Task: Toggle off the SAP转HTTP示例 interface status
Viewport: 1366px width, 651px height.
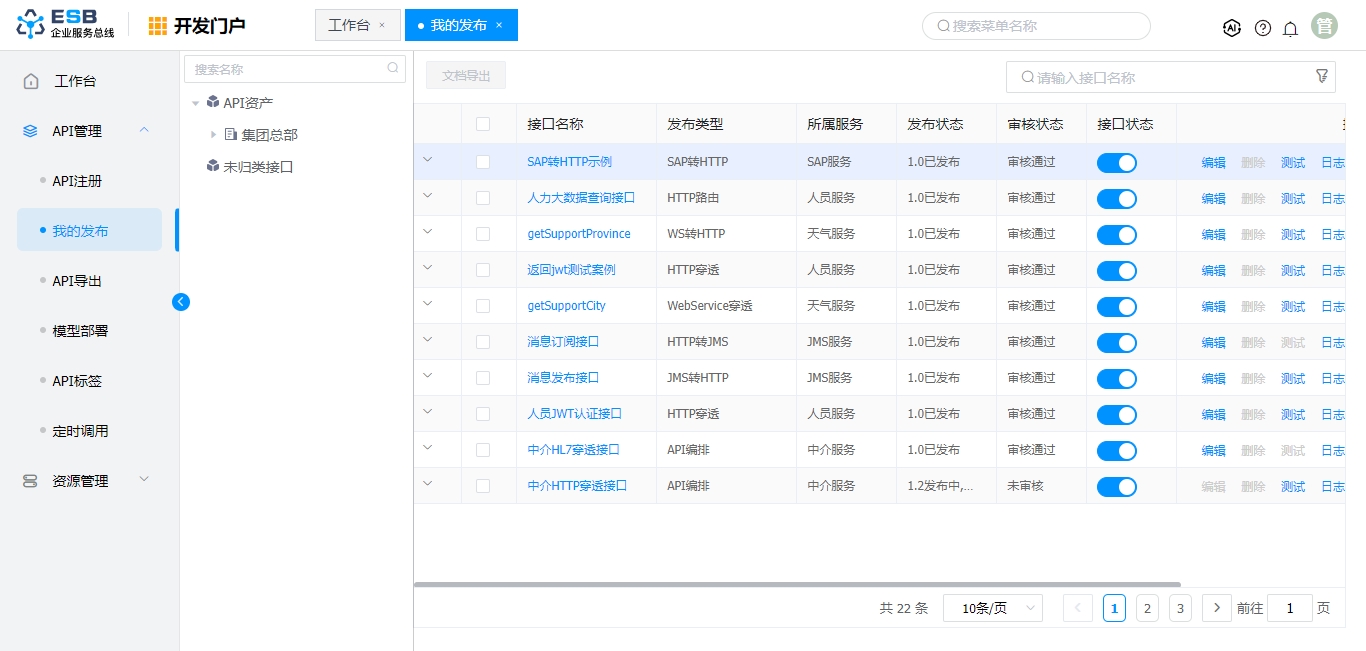Action: 1116,163
